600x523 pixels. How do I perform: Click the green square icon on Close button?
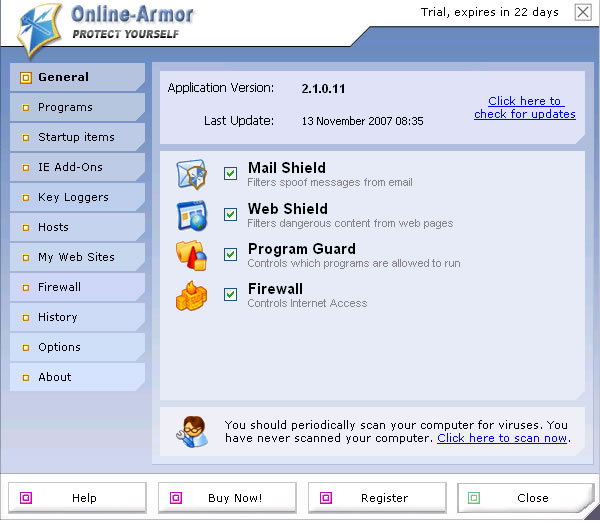click(x=474, y=498)
